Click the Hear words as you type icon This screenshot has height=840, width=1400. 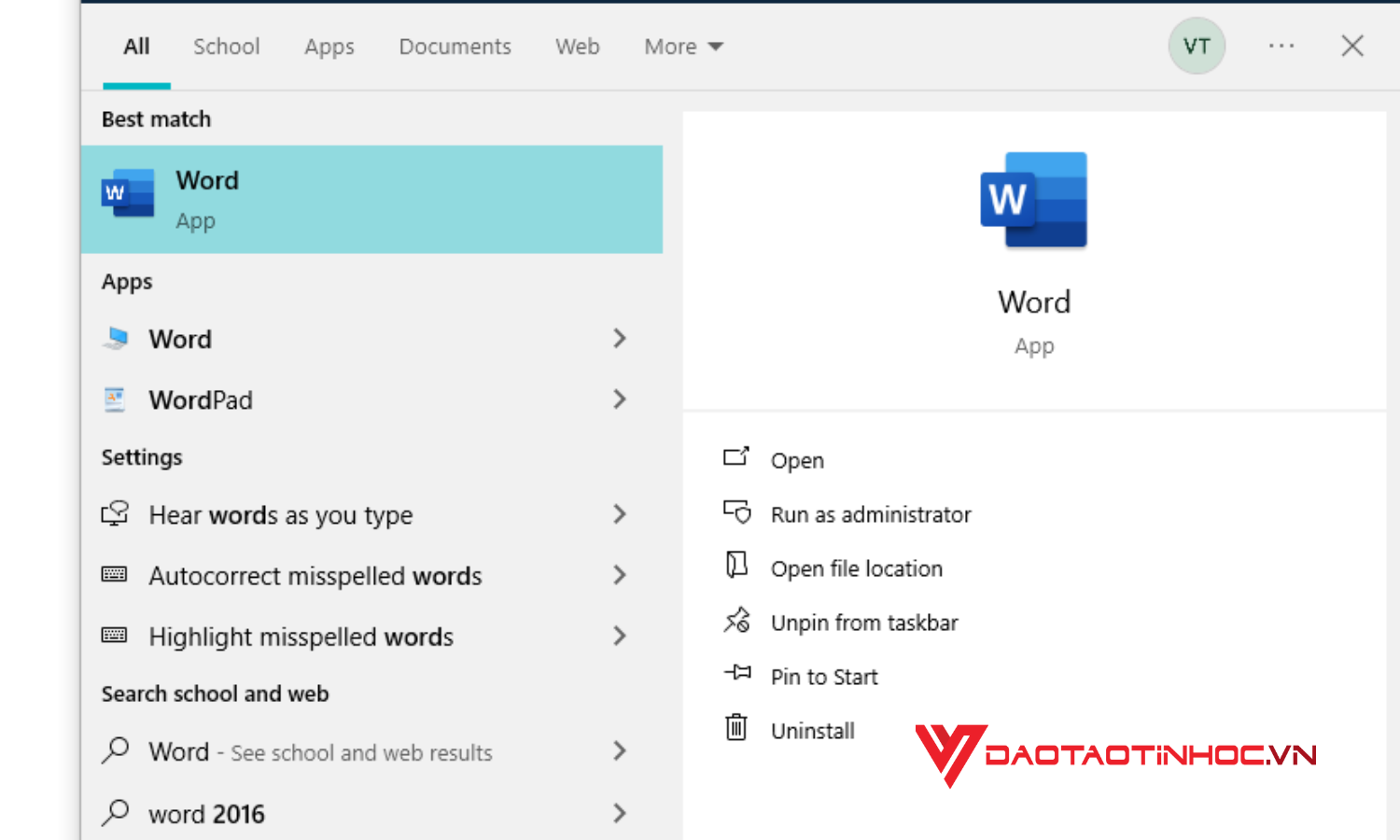115,514
